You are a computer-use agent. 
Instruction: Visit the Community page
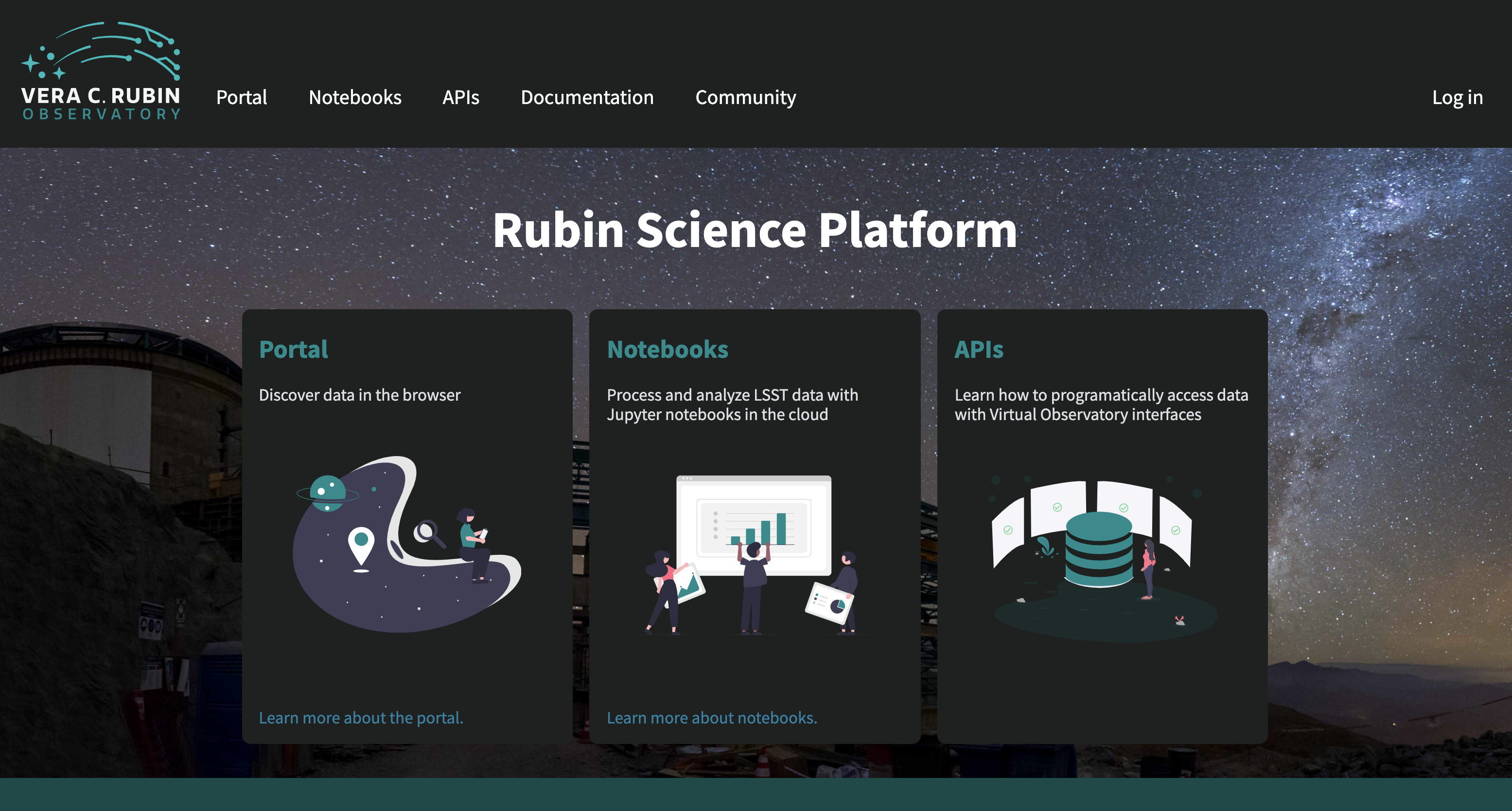tap(745, 98)
